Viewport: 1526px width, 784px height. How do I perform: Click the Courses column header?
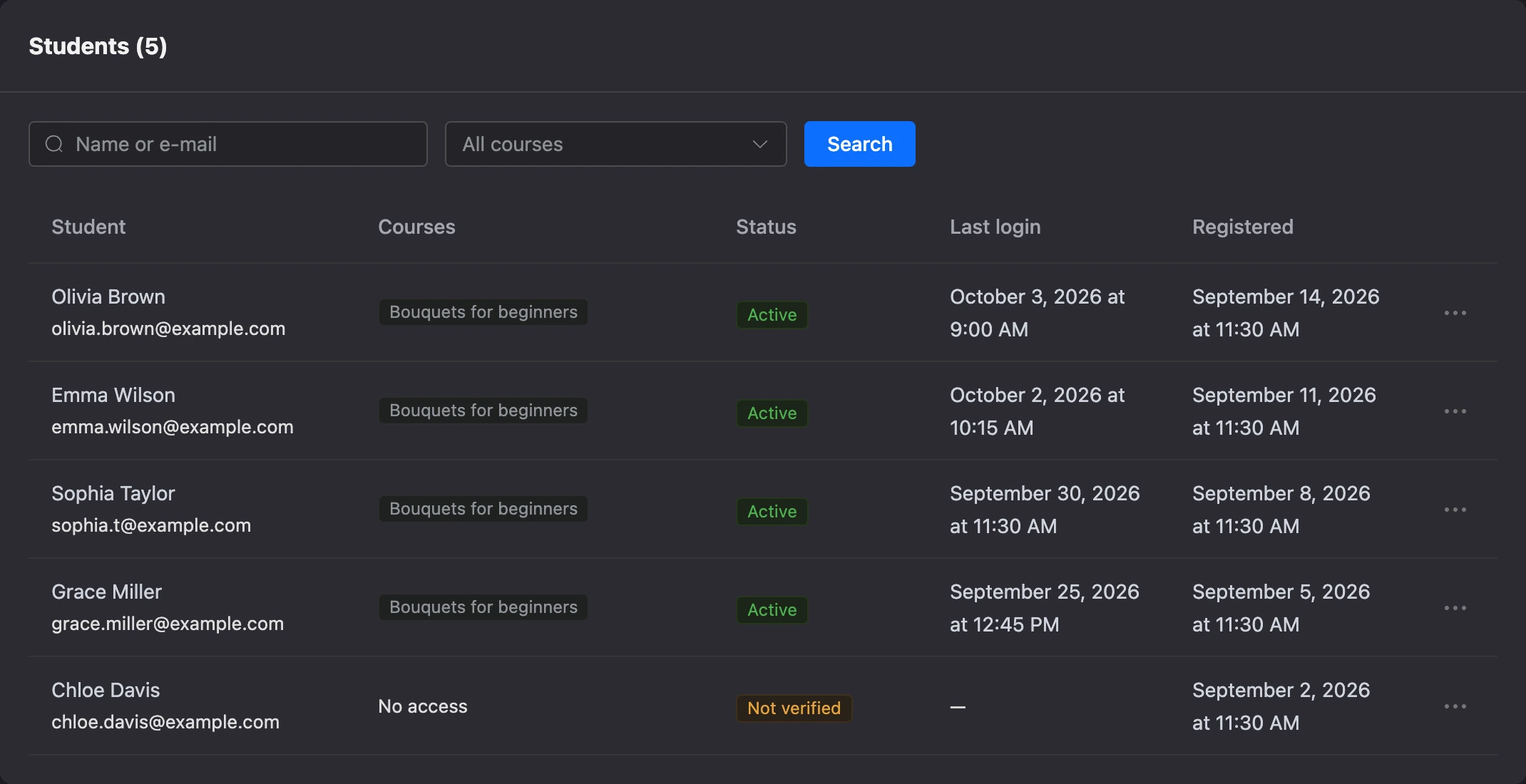click(x=416, y=227)
